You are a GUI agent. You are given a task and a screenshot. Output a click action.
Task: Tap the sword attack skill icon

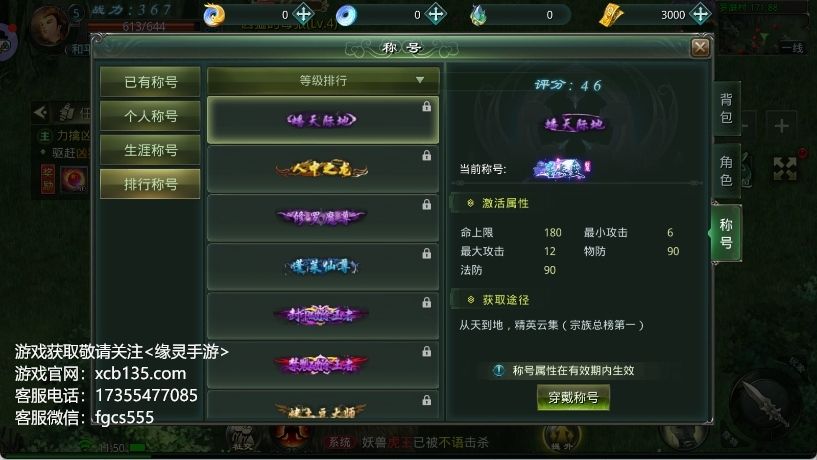(x=763, y=399)
